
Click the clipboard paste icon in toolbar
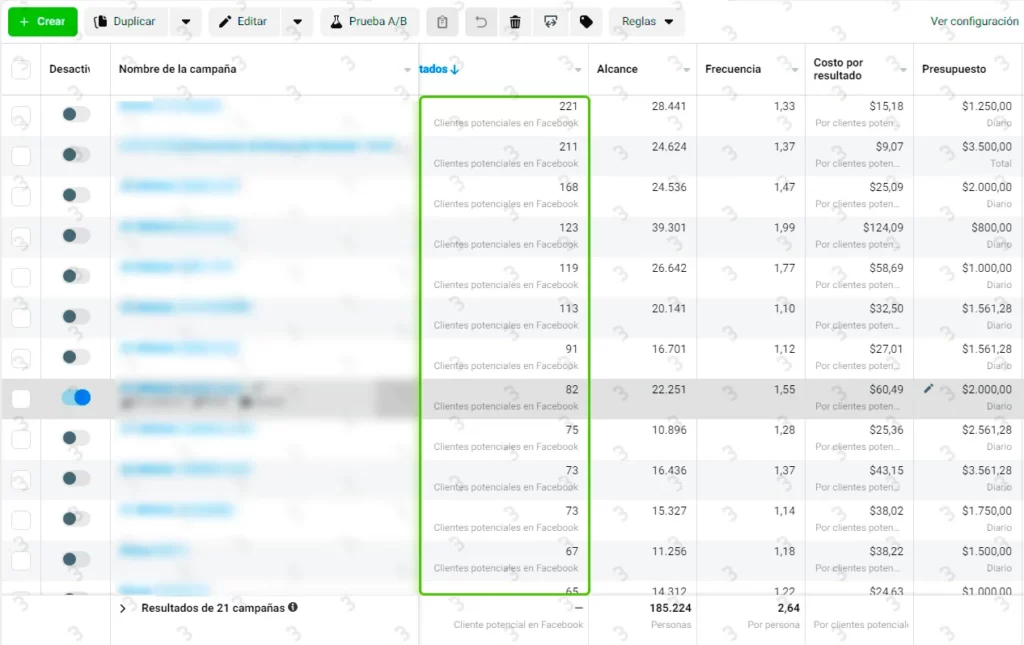pyautogui.click(x=443, y=21)
